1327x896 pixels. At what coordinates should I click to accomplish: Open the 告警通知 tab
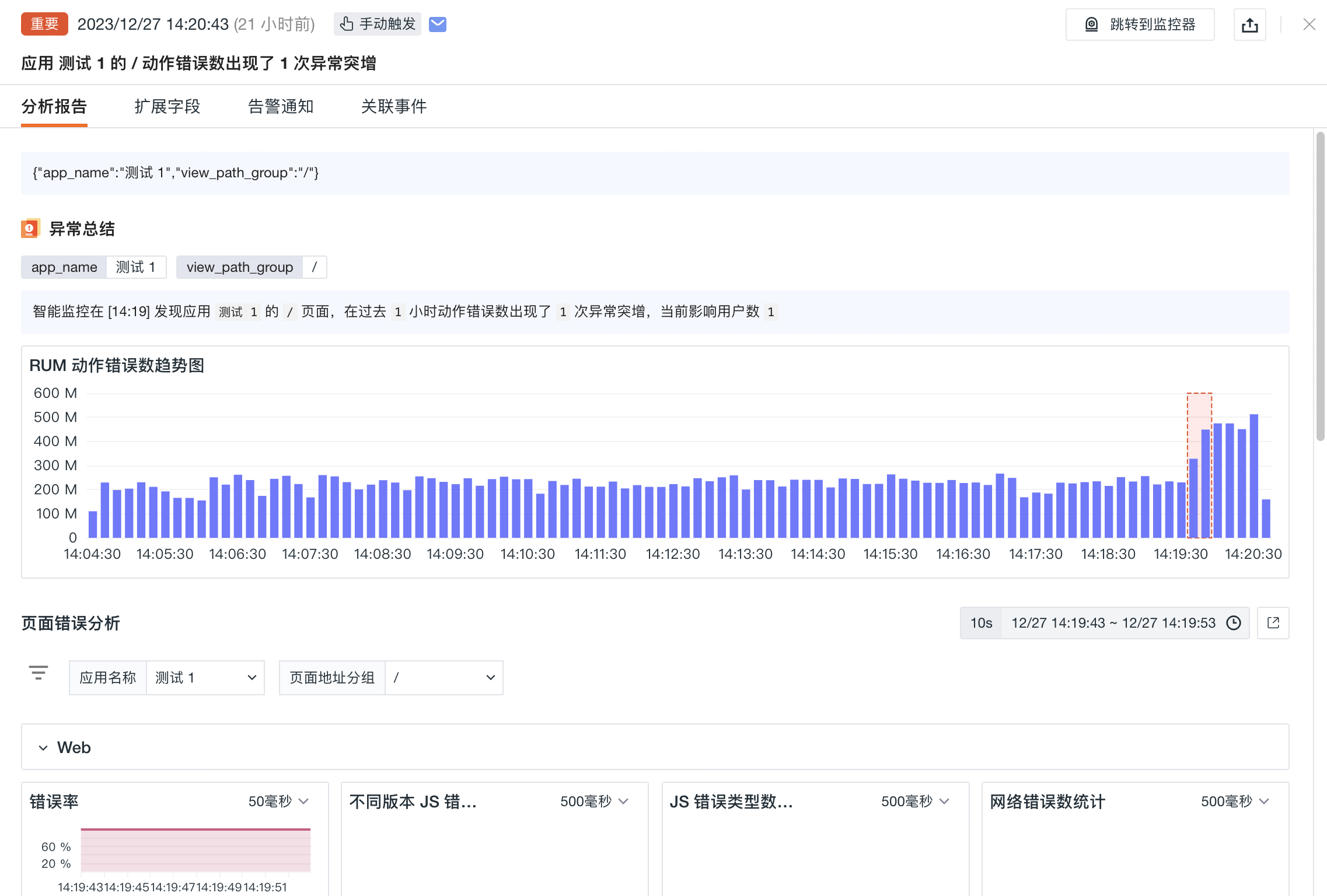pos(281,107)
